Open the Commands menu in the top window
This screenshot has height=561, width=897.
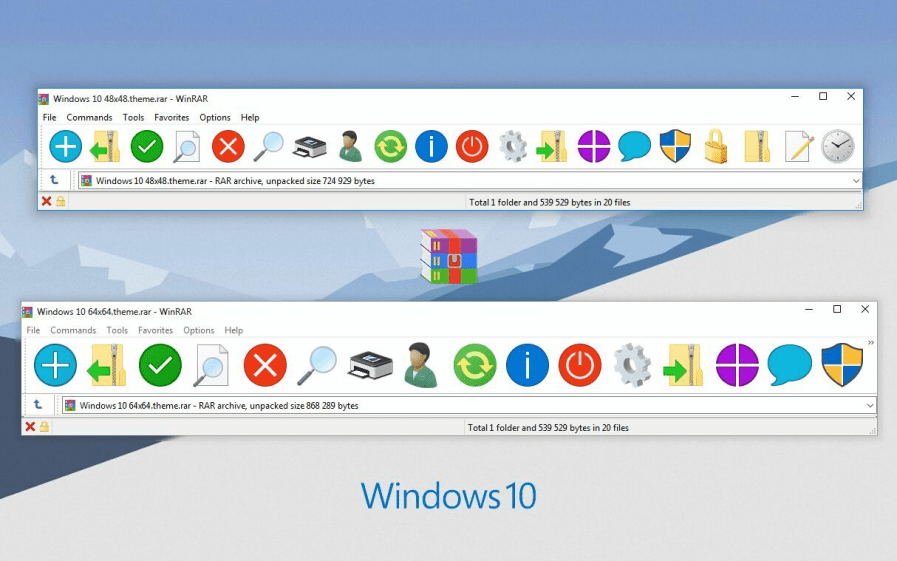click(89, 118)
